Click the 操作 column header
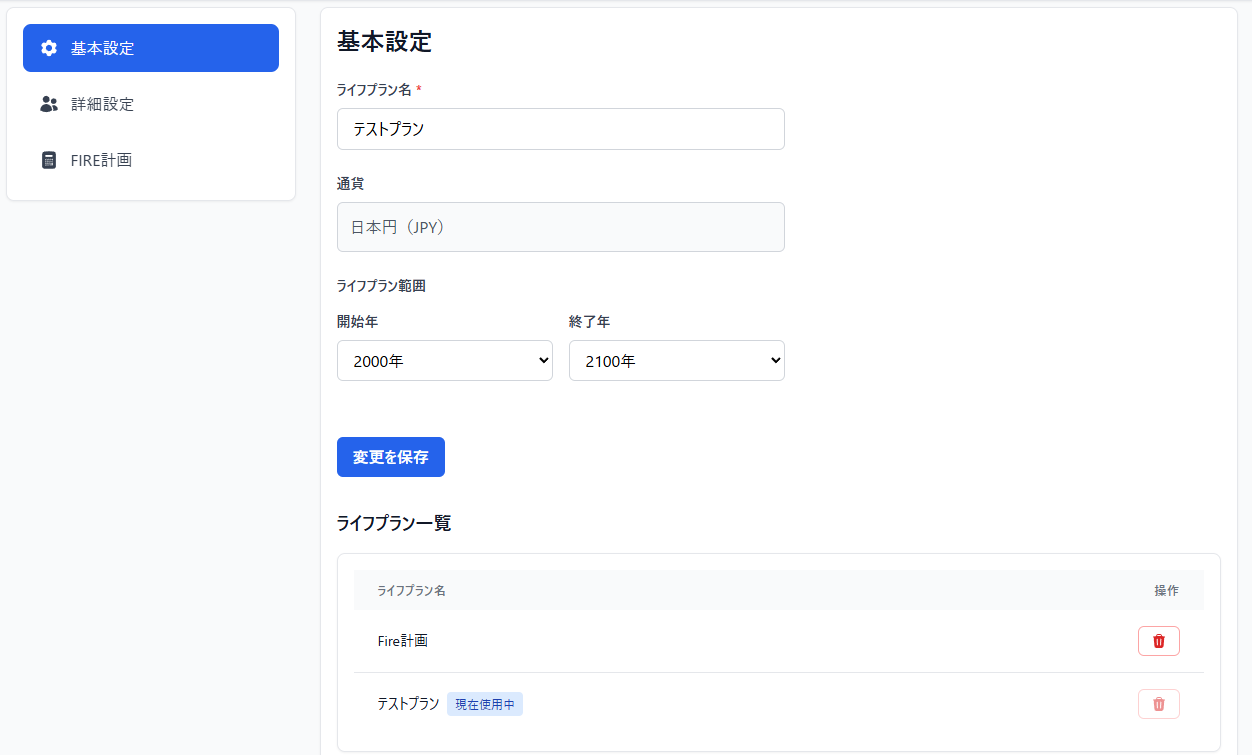This screenshot has width=1252, height=755. click(1167, 590)
